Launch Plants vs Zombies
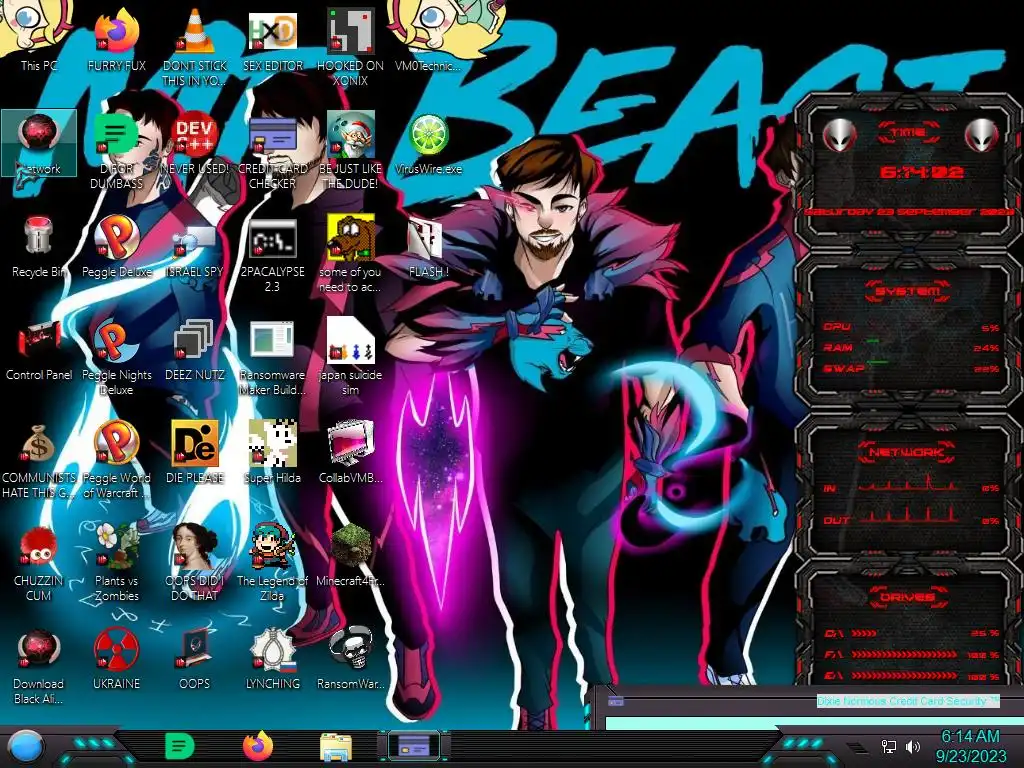This screenshot has height=768, width=1024. 116,562
